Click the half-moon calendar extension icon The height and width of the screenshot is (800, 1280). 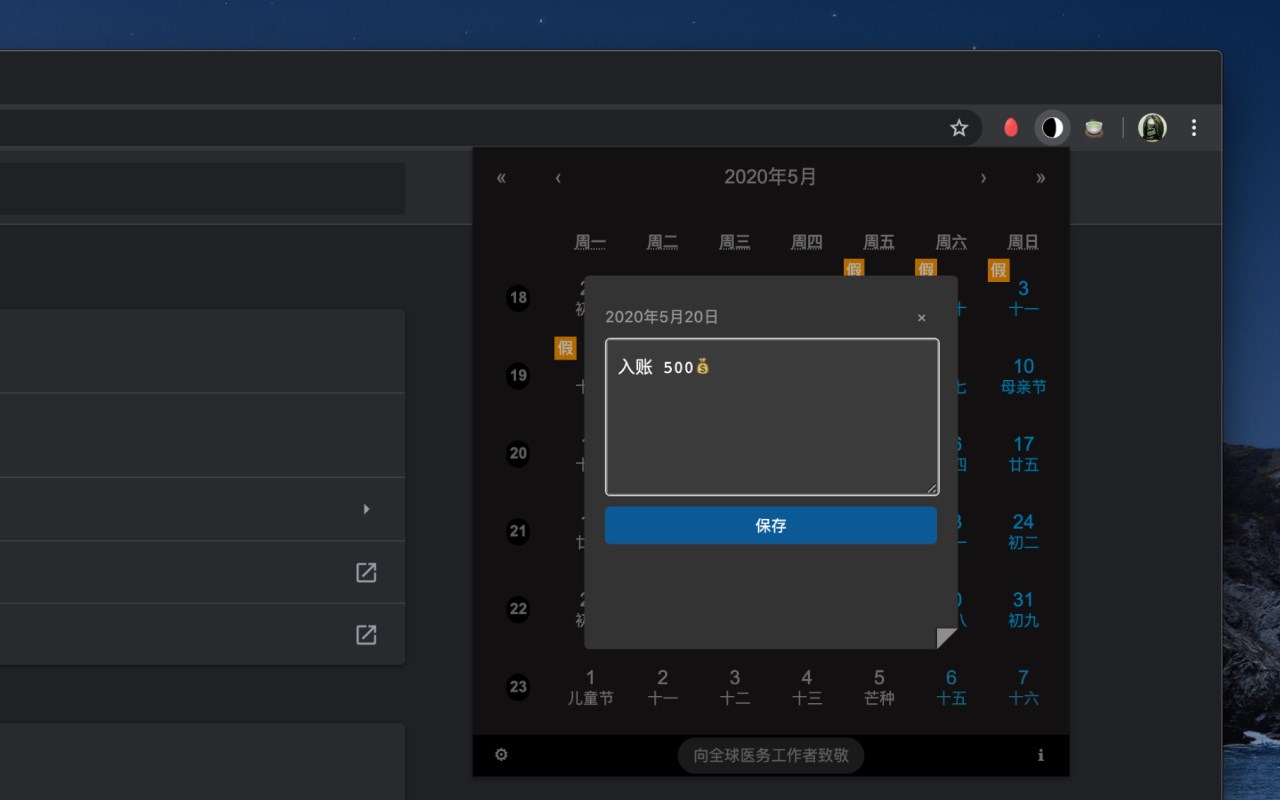[x=1052, y=128]
